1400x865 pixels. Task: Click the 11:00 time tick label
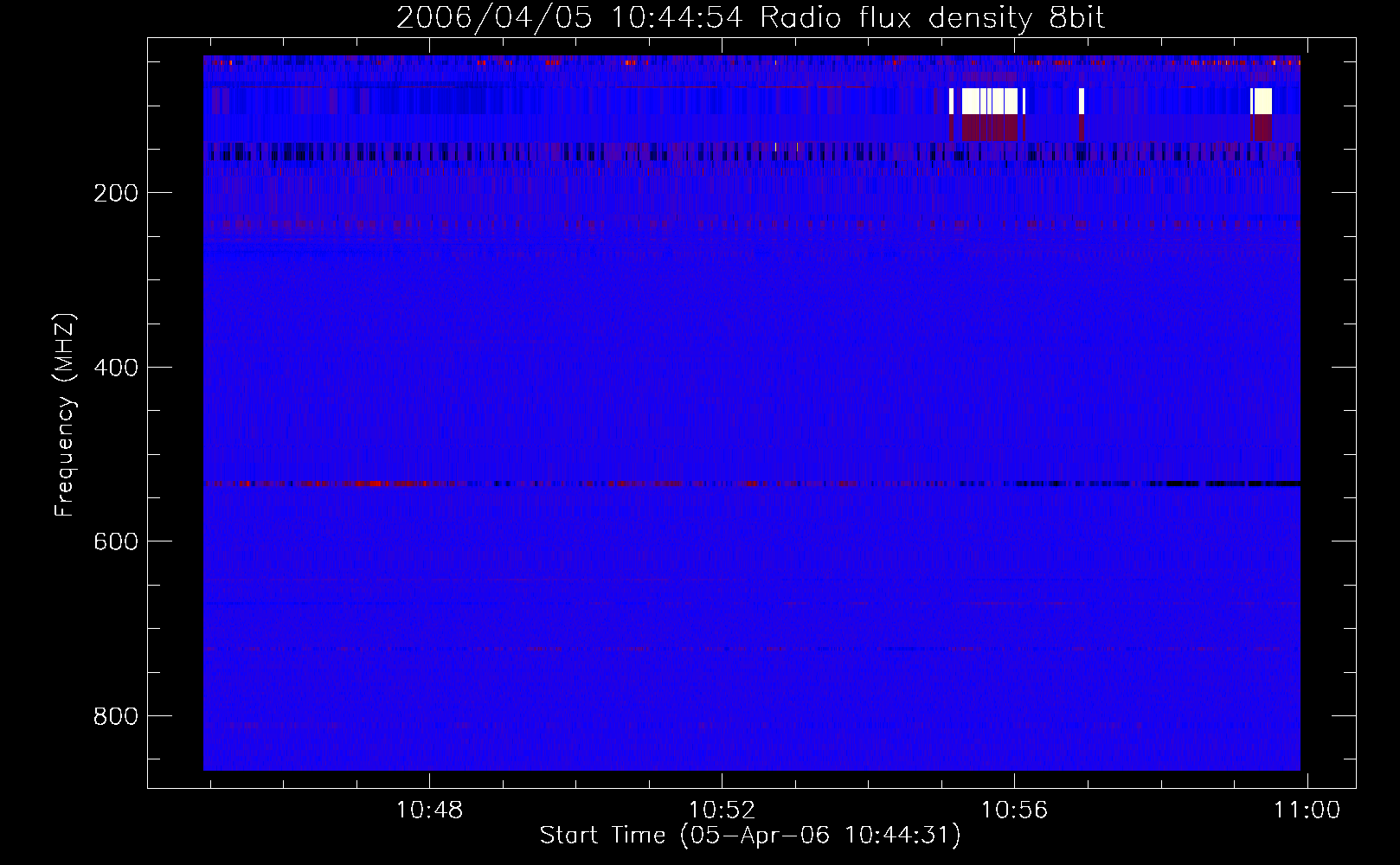point(1307,811)
